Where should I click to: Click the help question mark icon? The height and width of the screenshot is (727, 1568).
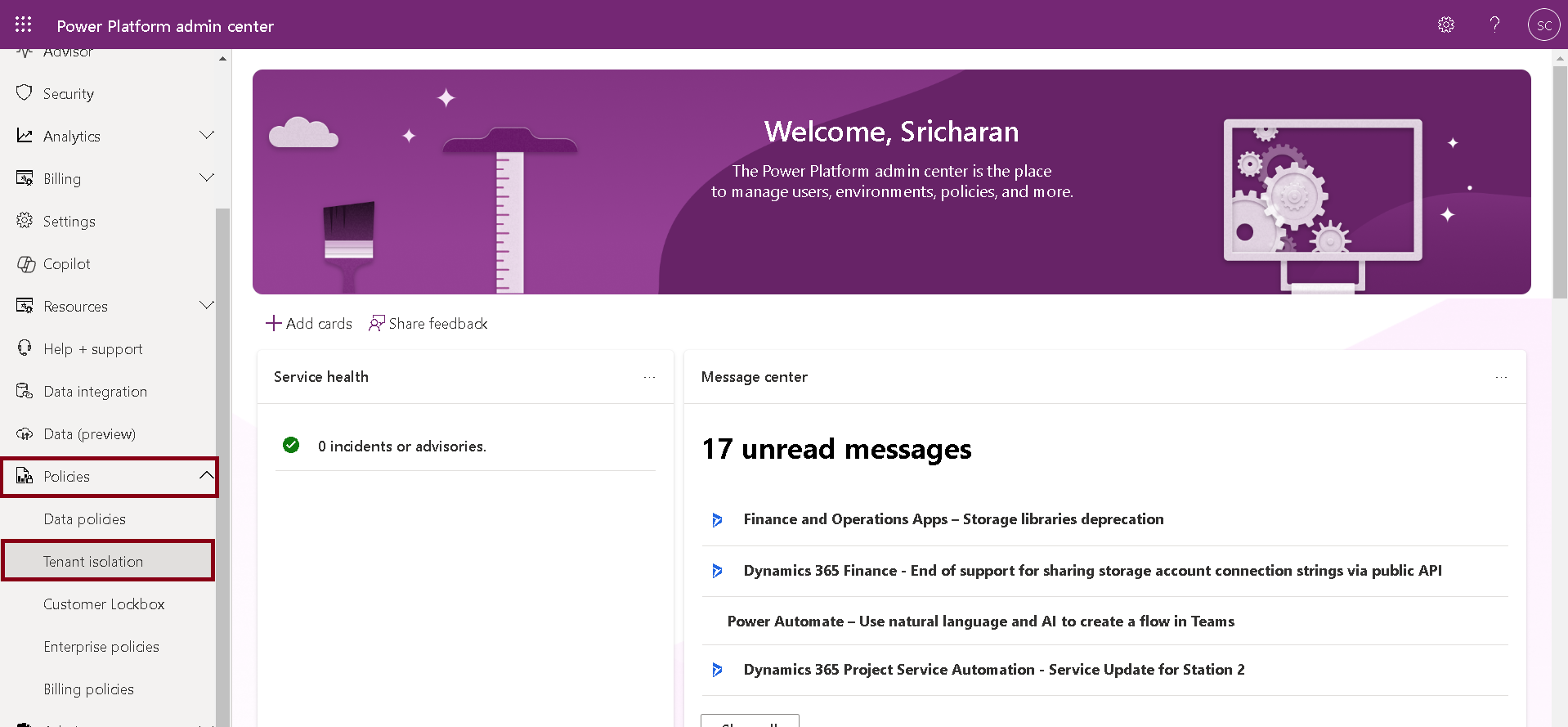[x=1494, y=25]
